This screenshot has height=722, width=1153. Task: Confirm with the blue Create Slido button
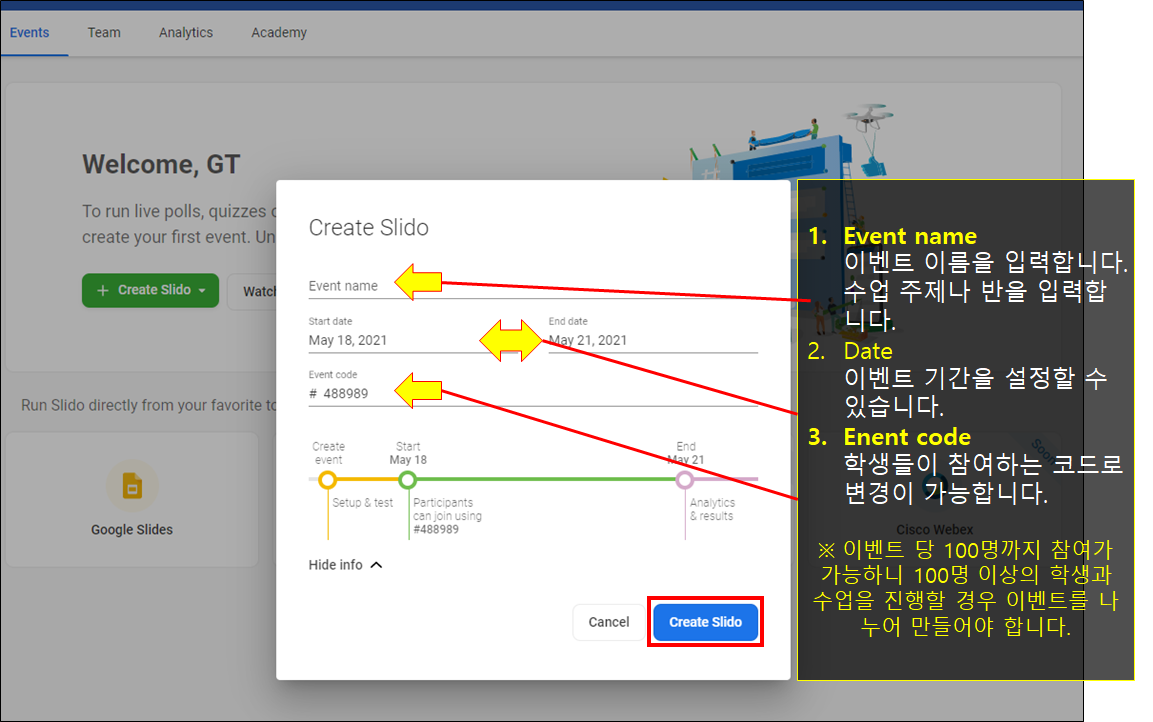pyautogui.click(x=705, y=622)
